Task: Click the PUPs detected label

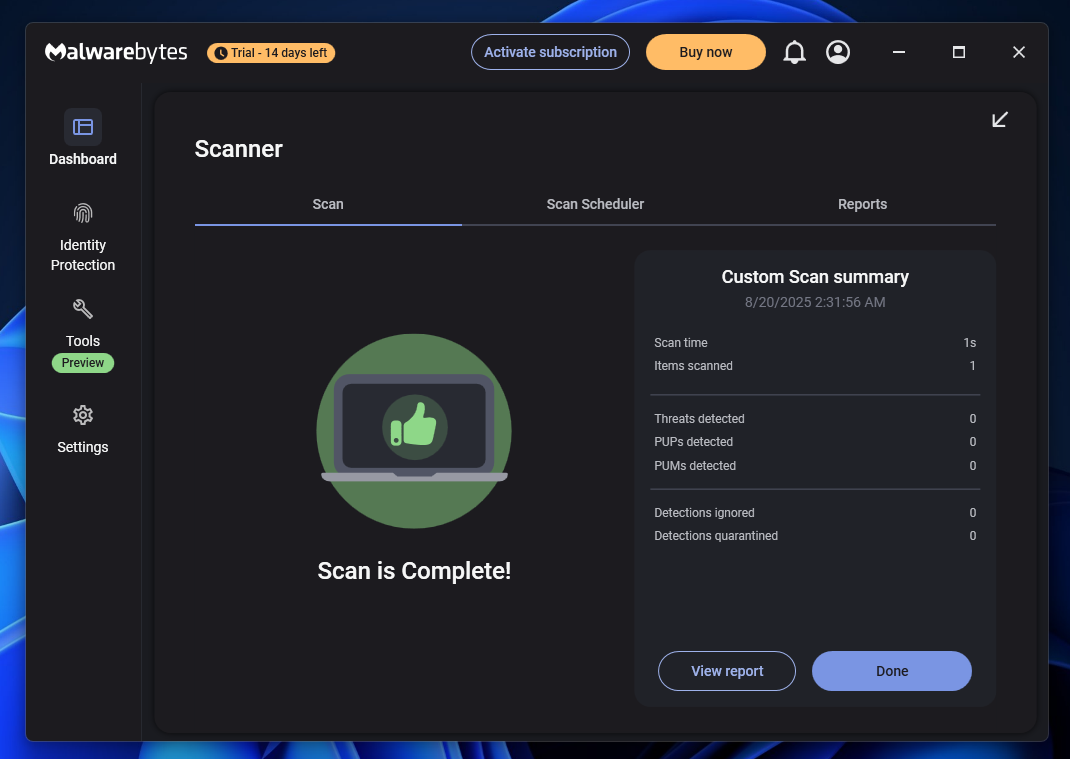Action: coord(693,442)
